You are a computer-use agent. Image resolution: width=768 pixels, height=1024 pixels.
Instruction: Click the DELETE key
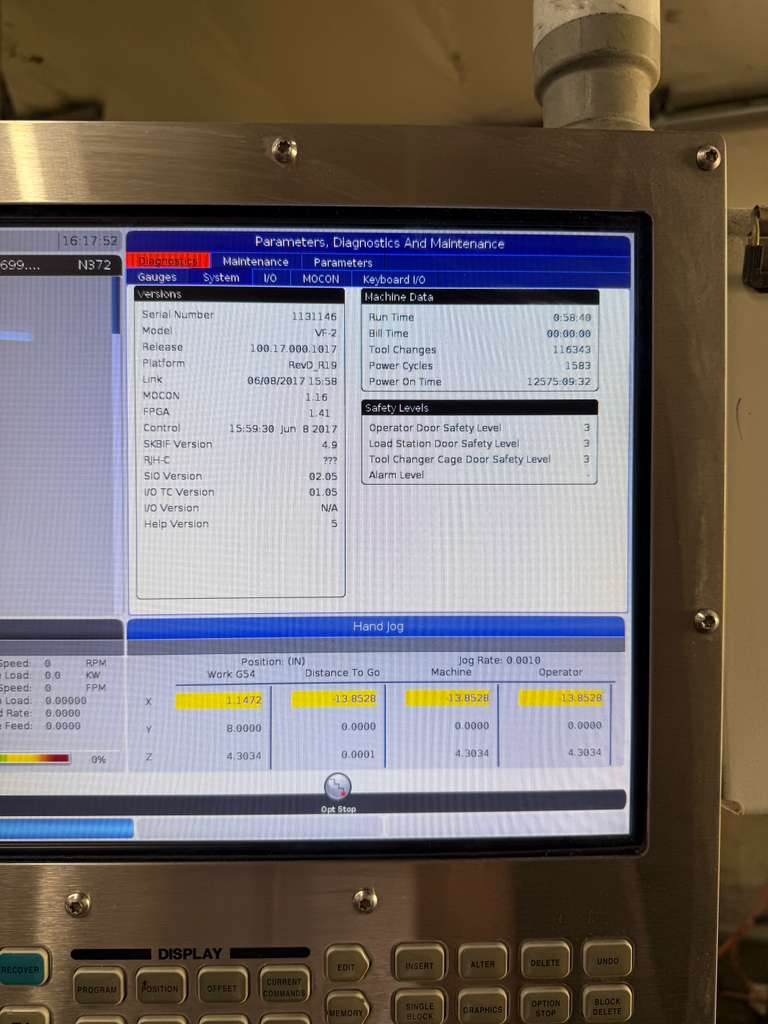pyautogui.click(x=545, y=961)
